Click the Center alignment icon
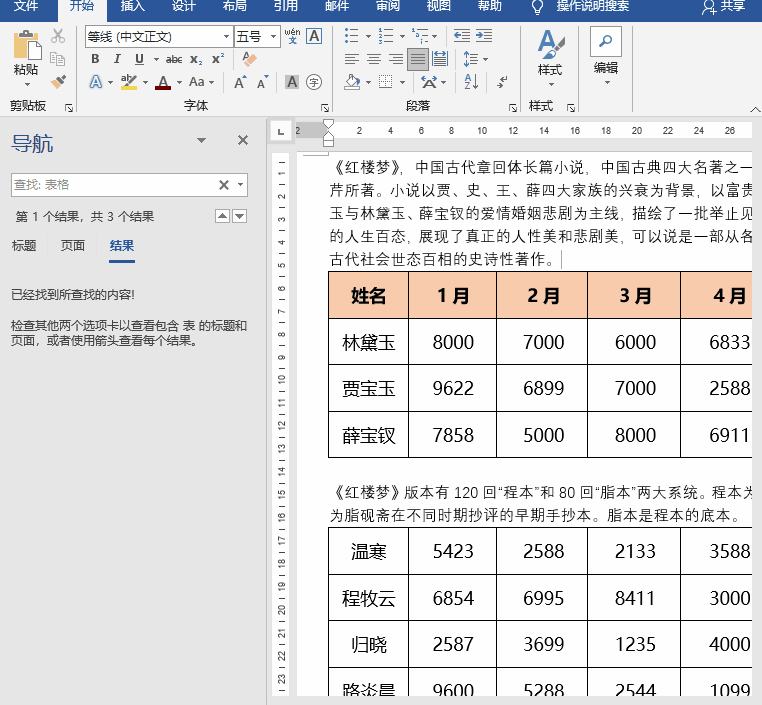 374,59
